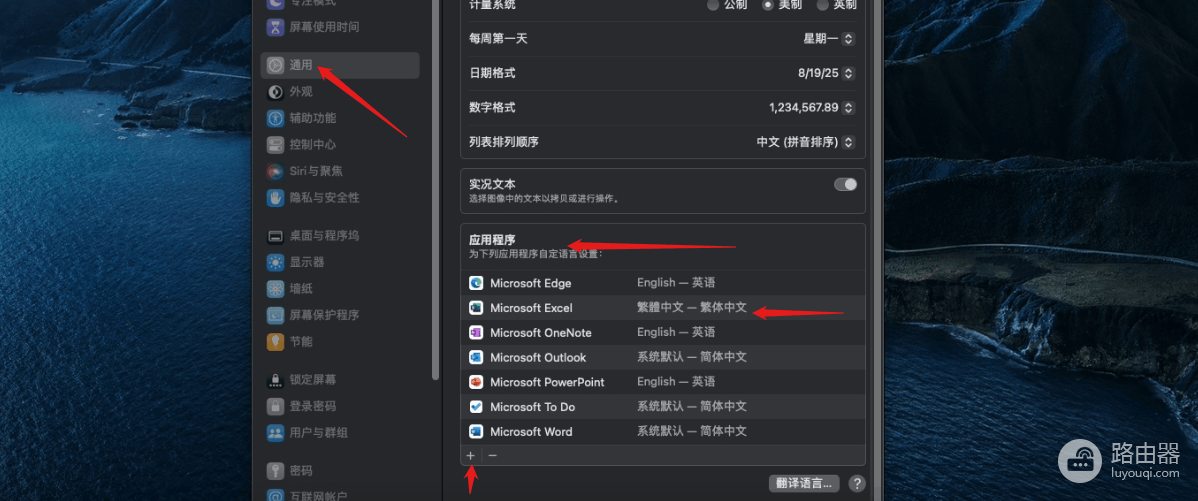Viewport: 1198px width, 501px height.
Task: Select 节能 sidebar entry
Action: [x=301, y=341]
